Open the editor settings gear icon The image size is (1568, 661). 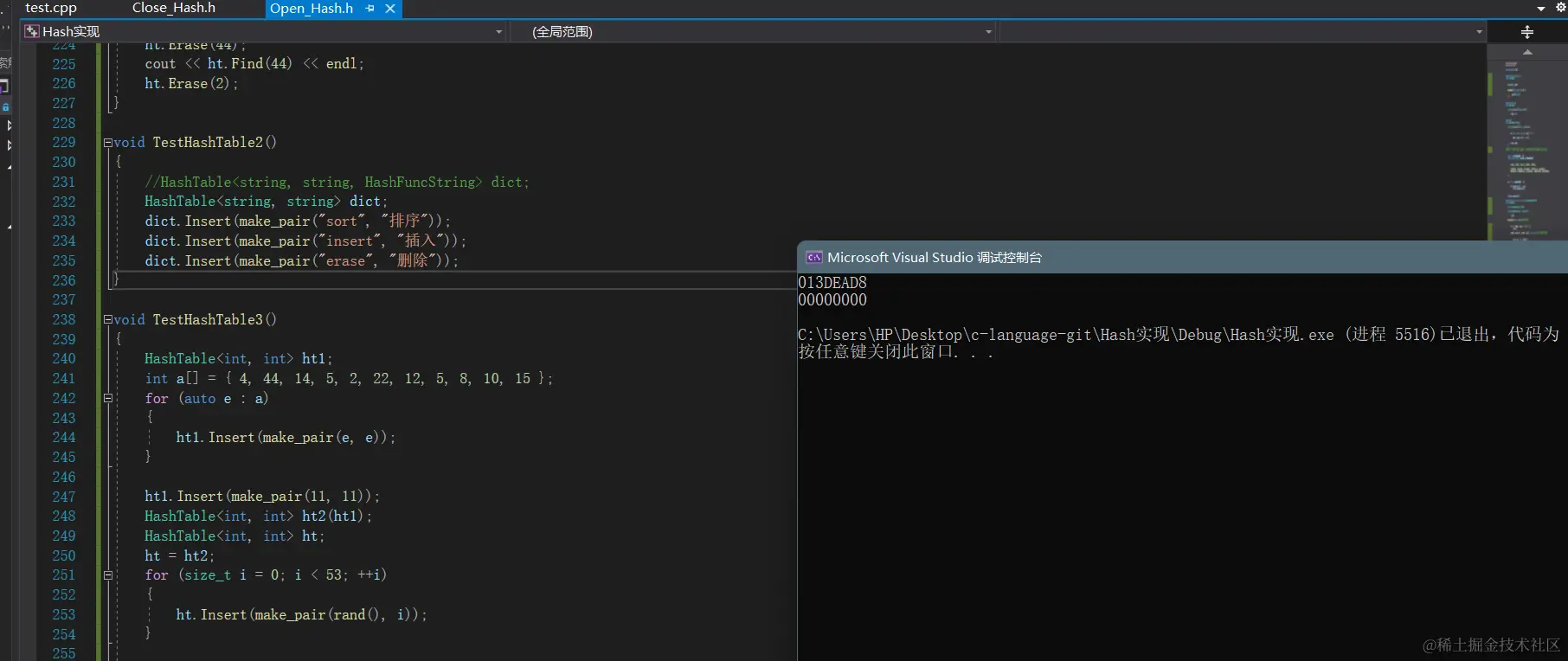(x=1561, y=8)
